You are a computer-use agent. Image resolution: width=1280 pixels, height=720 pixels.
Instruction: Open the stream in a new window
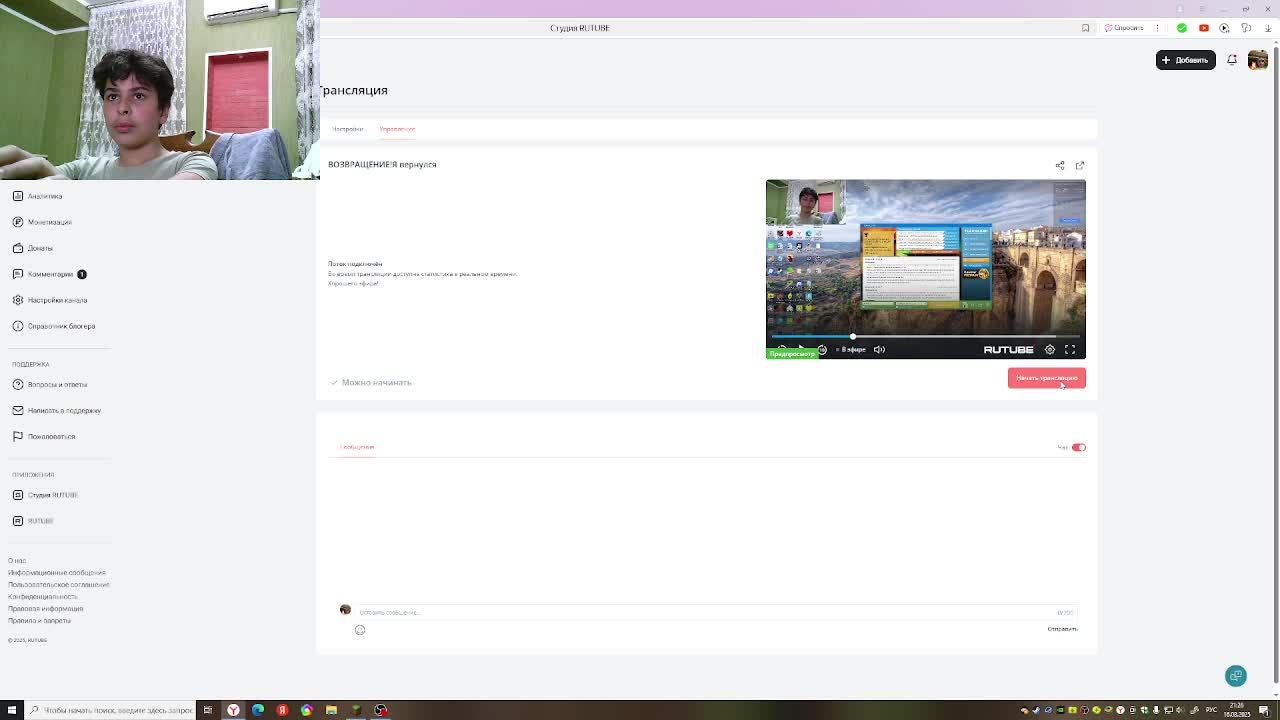tap(1080, 165)
